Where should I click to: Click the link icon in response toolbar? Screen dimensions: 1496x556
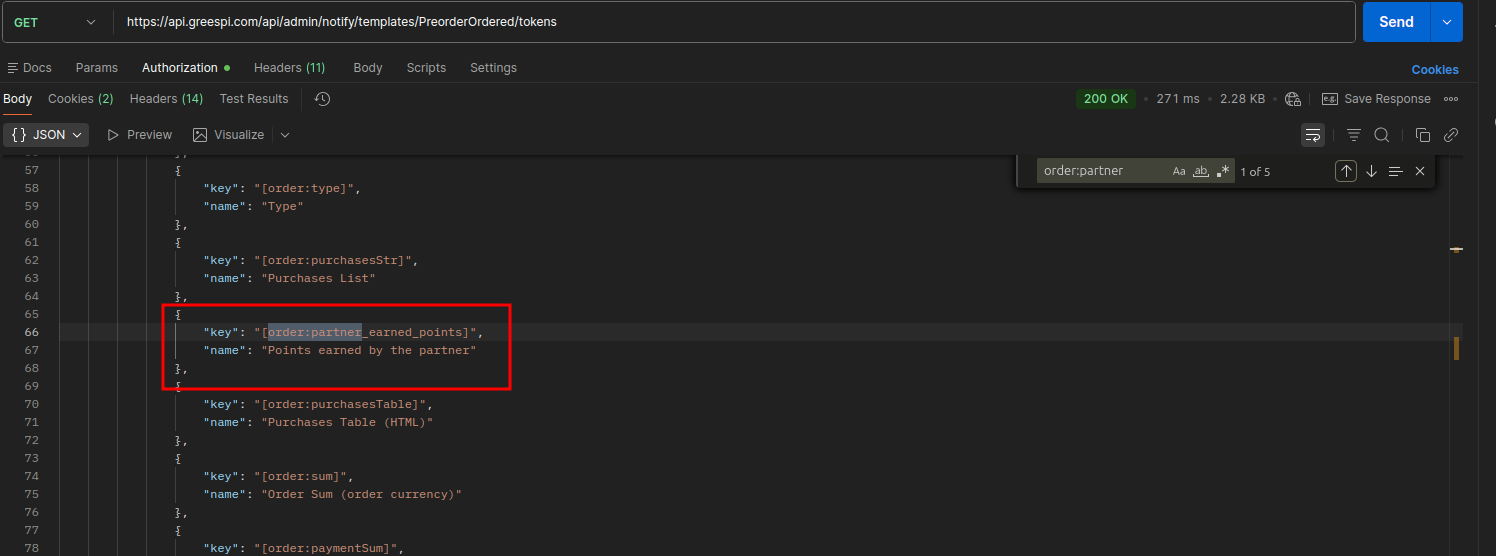[1451, 135]
